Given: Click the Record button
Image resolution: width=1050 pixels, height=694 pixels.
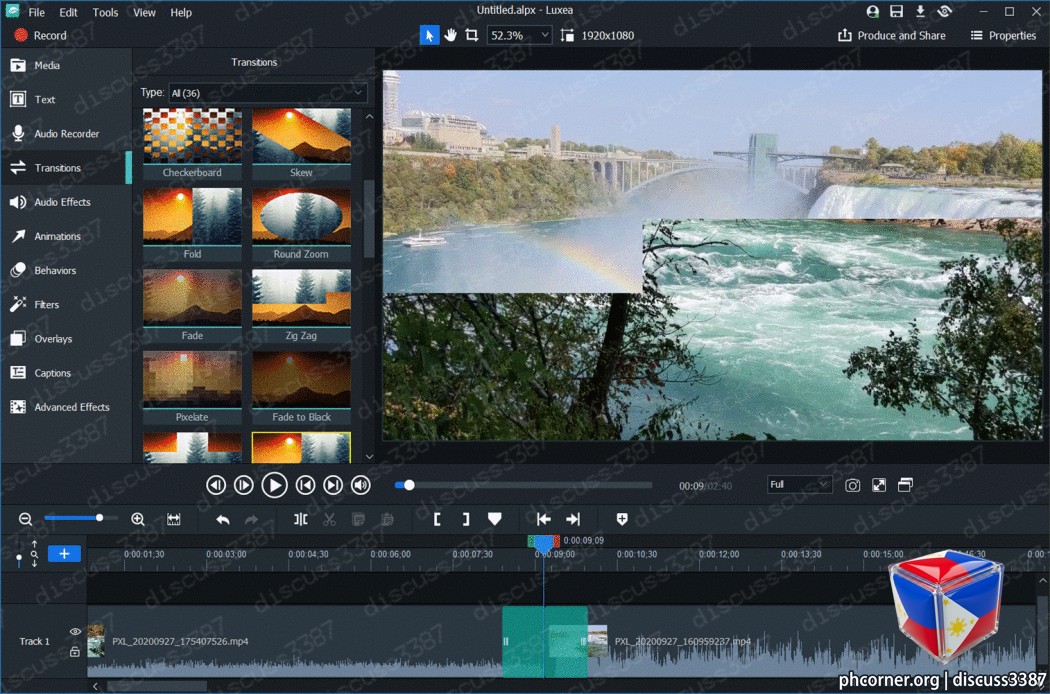Looking at the screenshot, I should click(41, 36).
